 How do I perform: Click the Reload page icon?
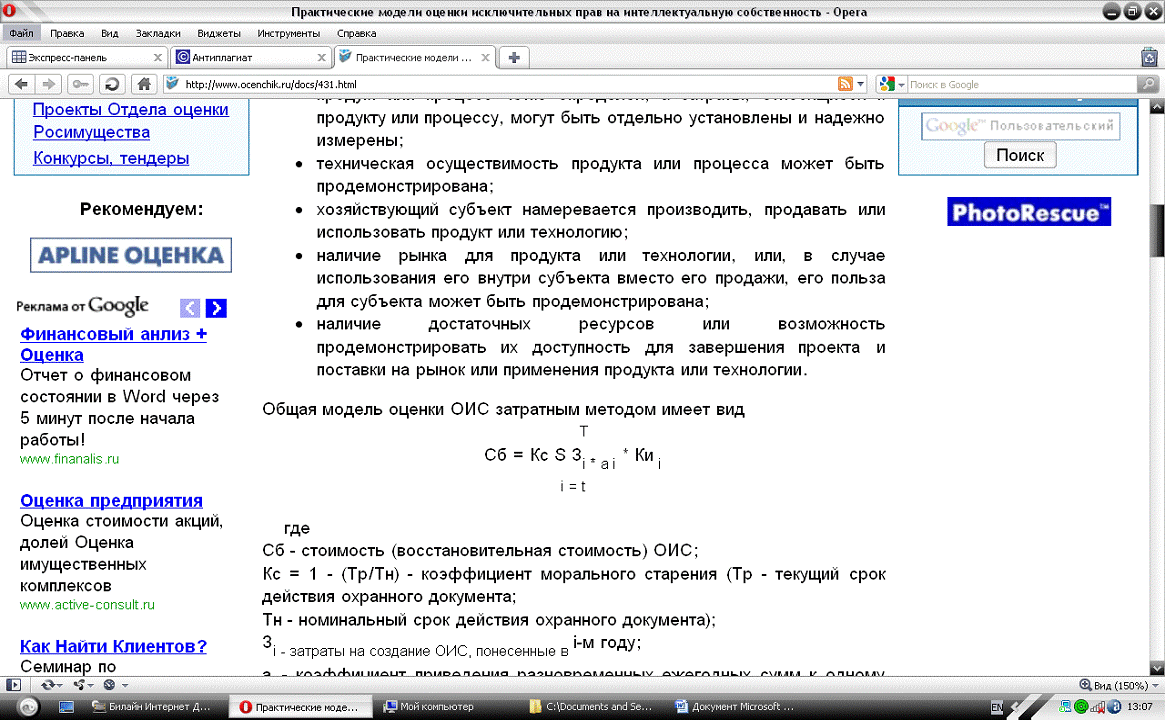[x=113, y=84]
